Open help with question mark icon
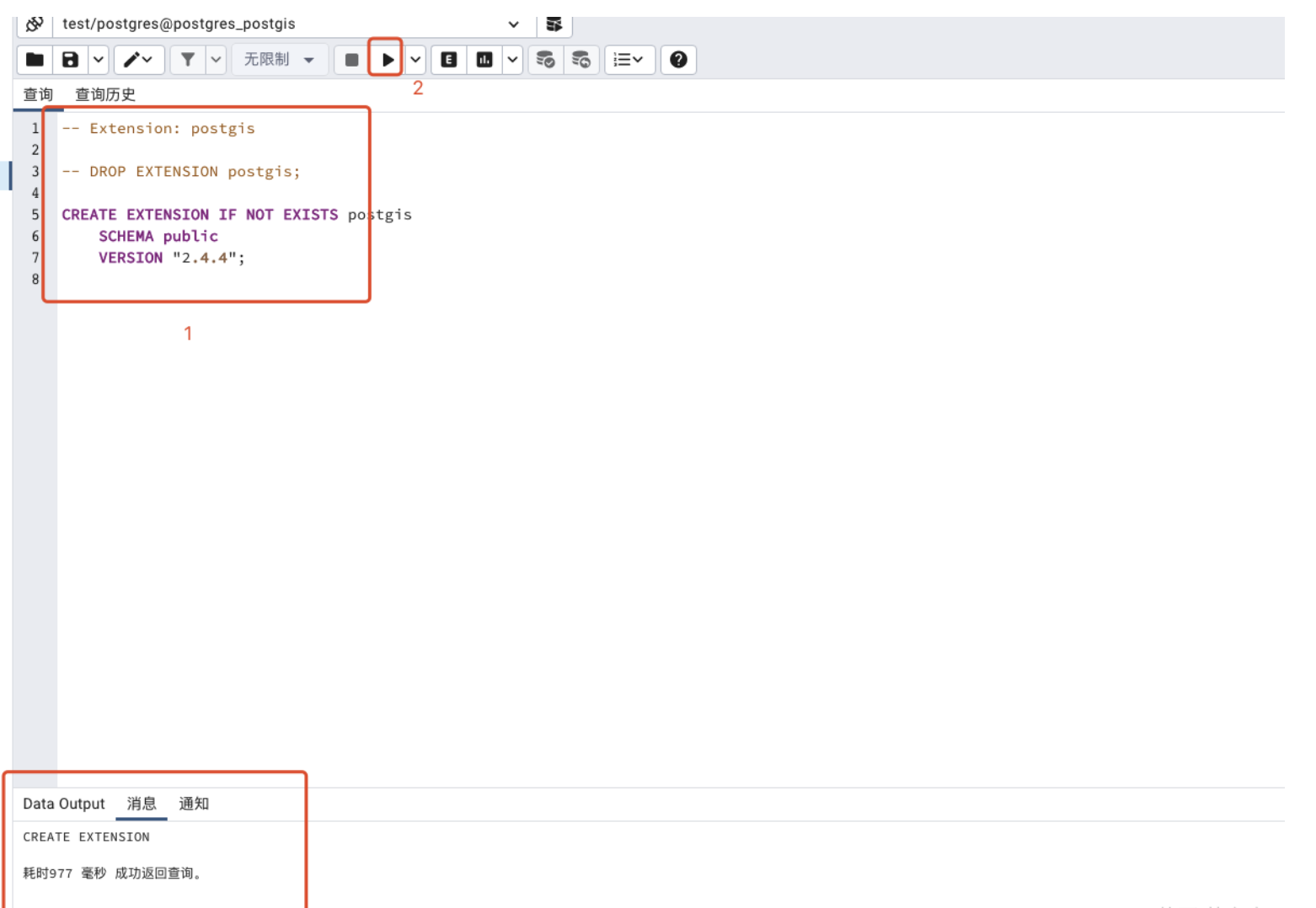 click(678, 60)
